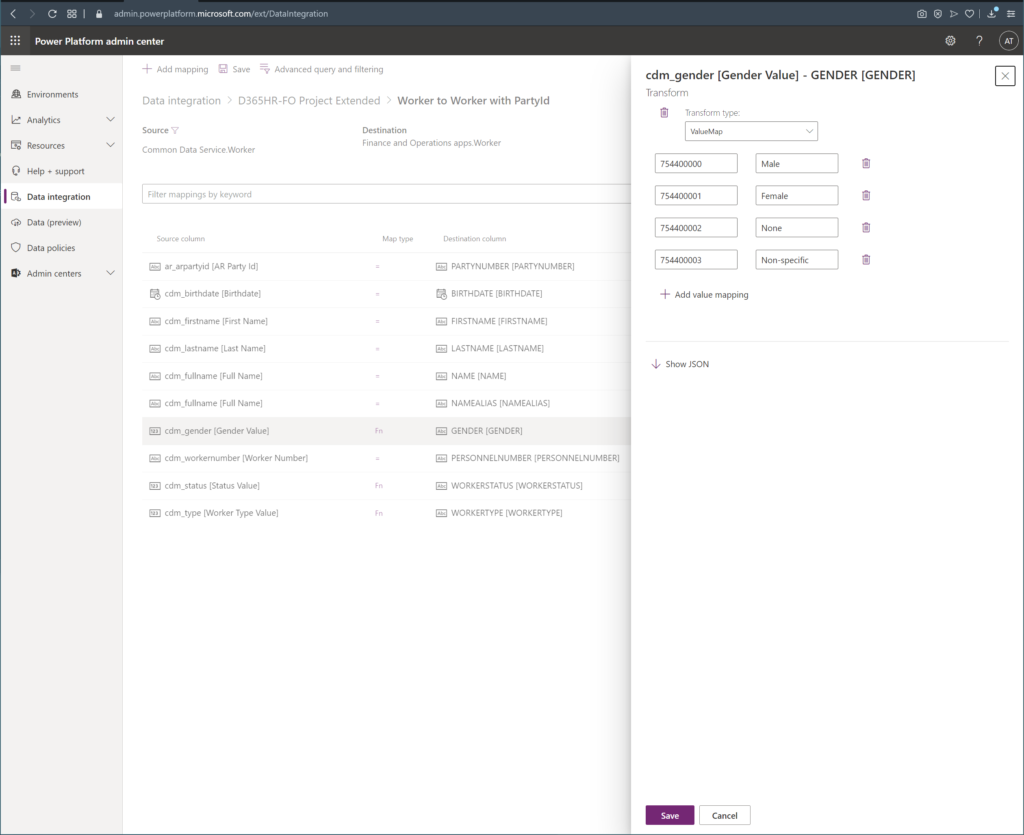Collapse the left navigation hamburger menu
Screen dimensions: 1024x835
tap(15, 68)
